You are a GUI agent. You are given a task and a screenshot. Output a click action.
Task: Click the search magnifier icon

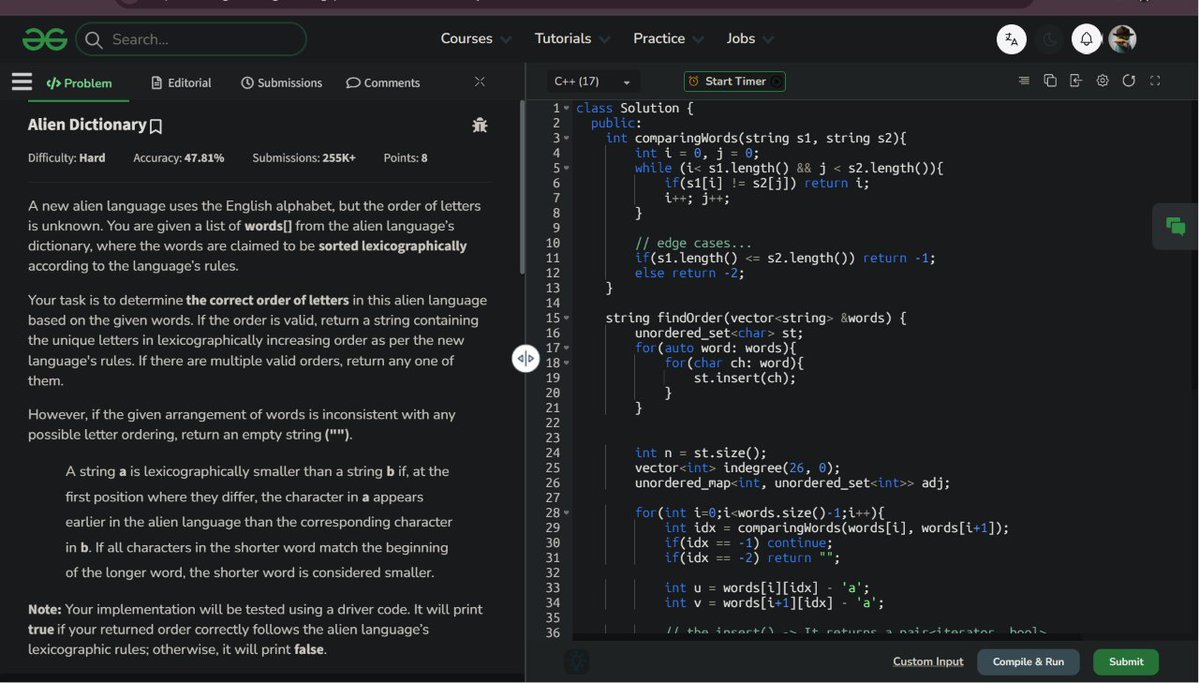tap(93, 40)
